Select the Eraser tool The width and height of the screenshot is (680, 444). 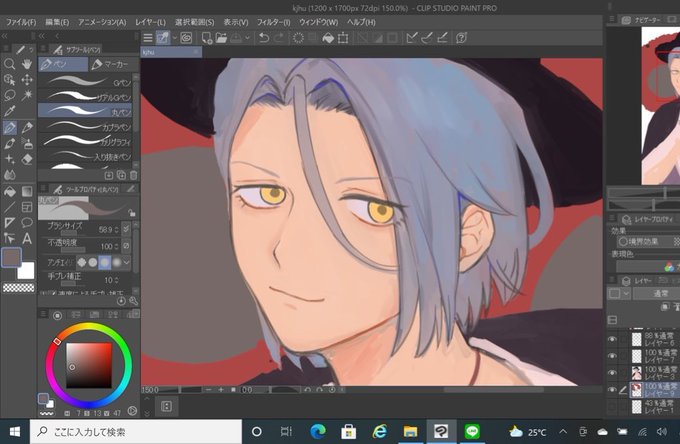[x=27, y=159]
